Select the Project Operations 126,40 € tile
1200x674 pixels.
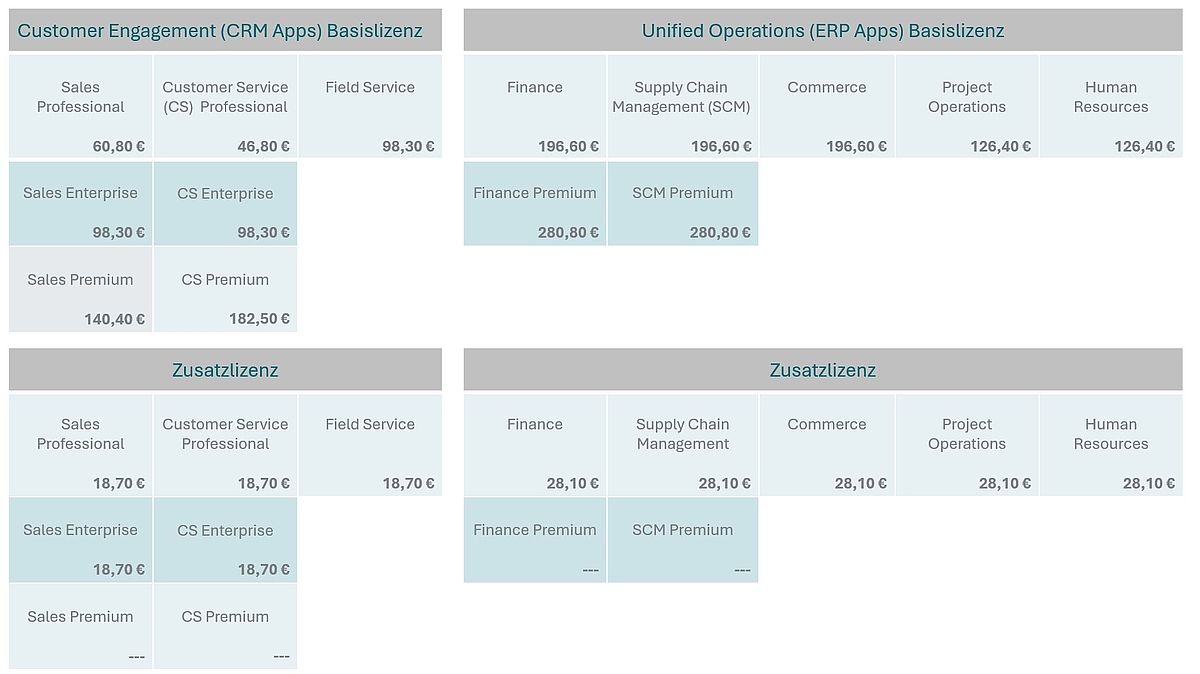[966, 106]
